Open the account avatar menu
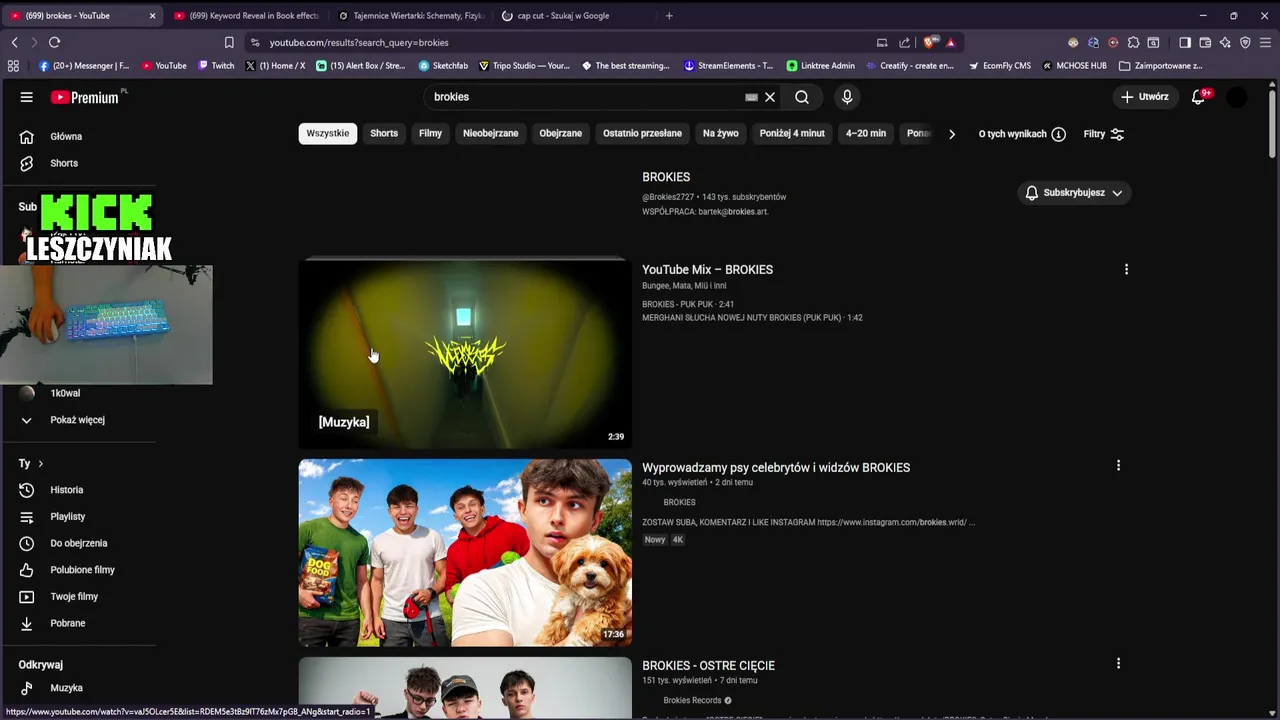This screenshot has height=720, width=1280. coord(1237,97)
